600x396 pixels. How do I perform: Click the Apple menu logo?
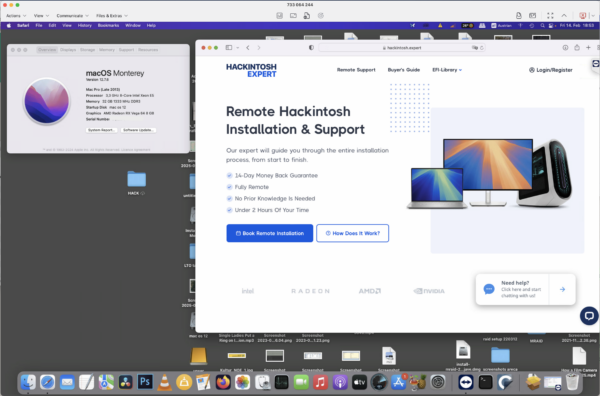(x=9, y=26)
